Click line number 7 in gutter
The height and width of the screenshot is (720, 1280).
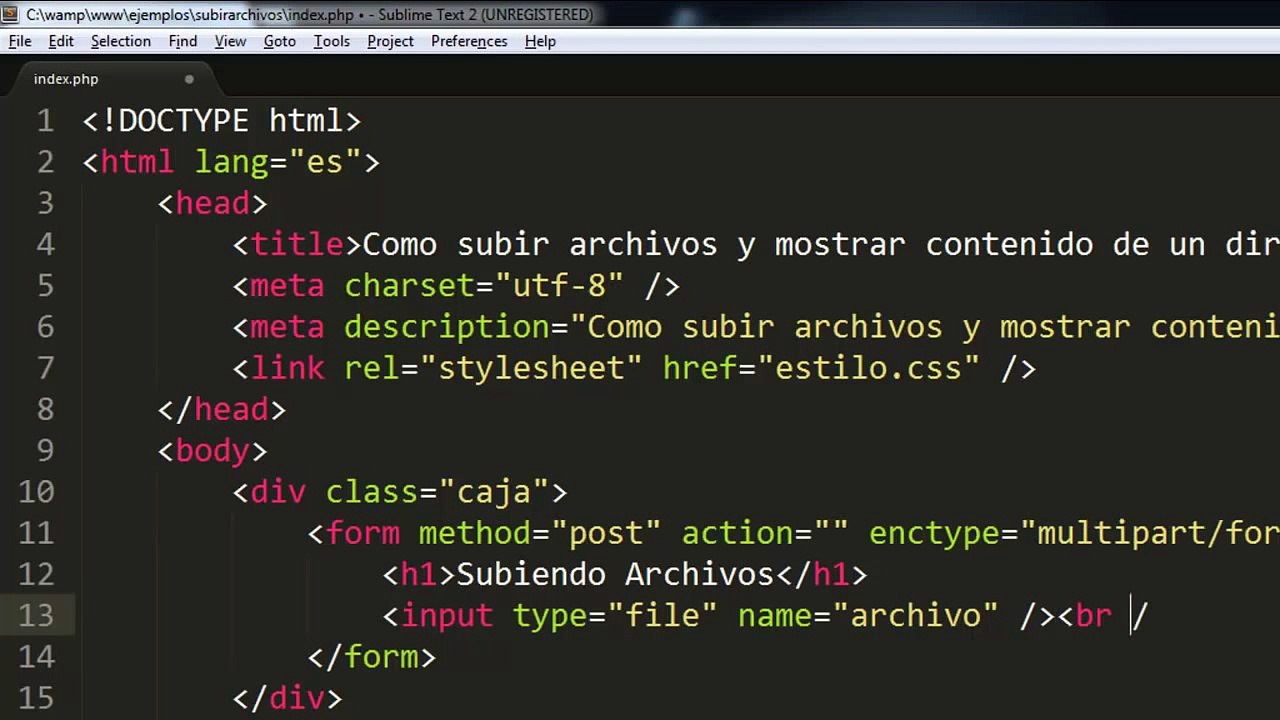(x=46, y=368)
